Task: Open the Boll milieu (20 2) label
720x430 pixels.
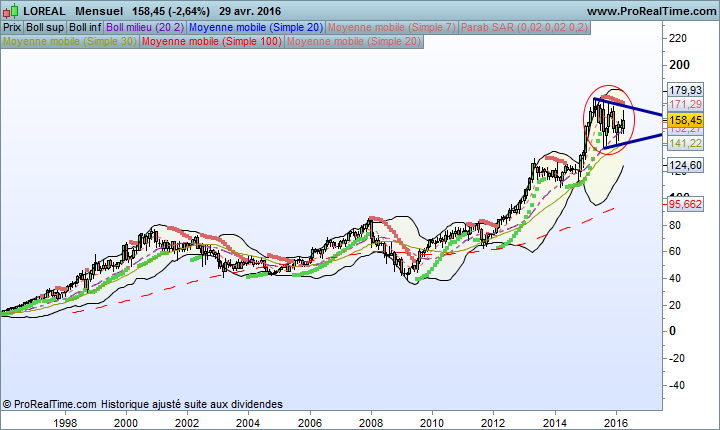Action: pyautogui.click(x=145, y=28)
